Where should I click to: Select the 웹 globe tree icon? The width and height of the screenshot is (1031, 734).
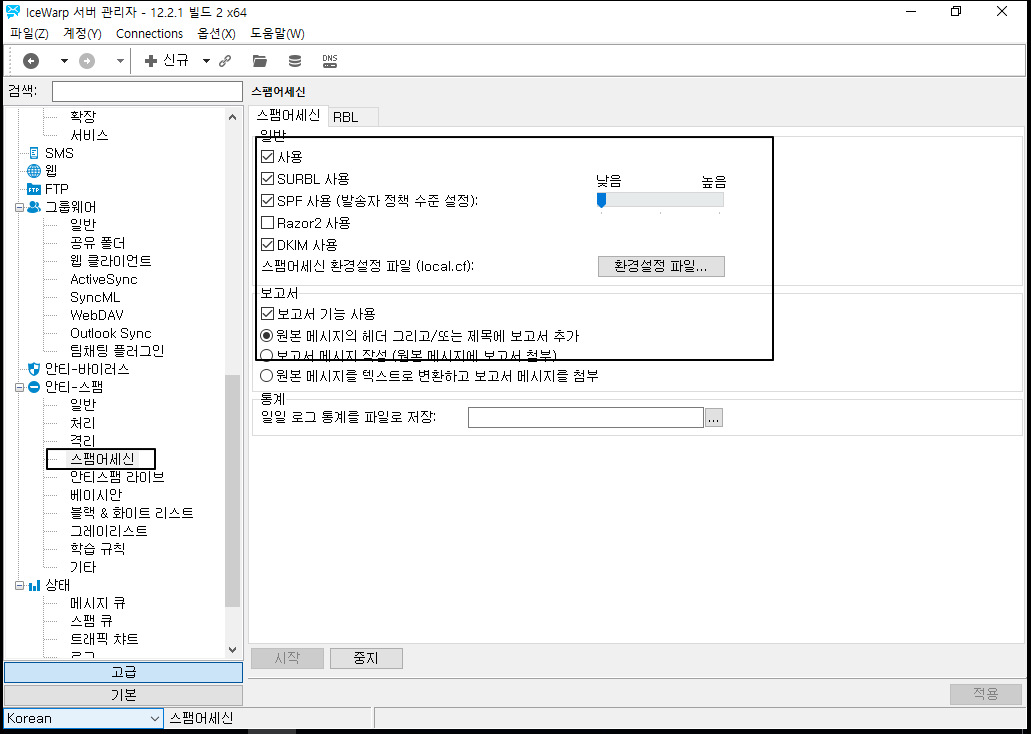(x=34, y=171)
